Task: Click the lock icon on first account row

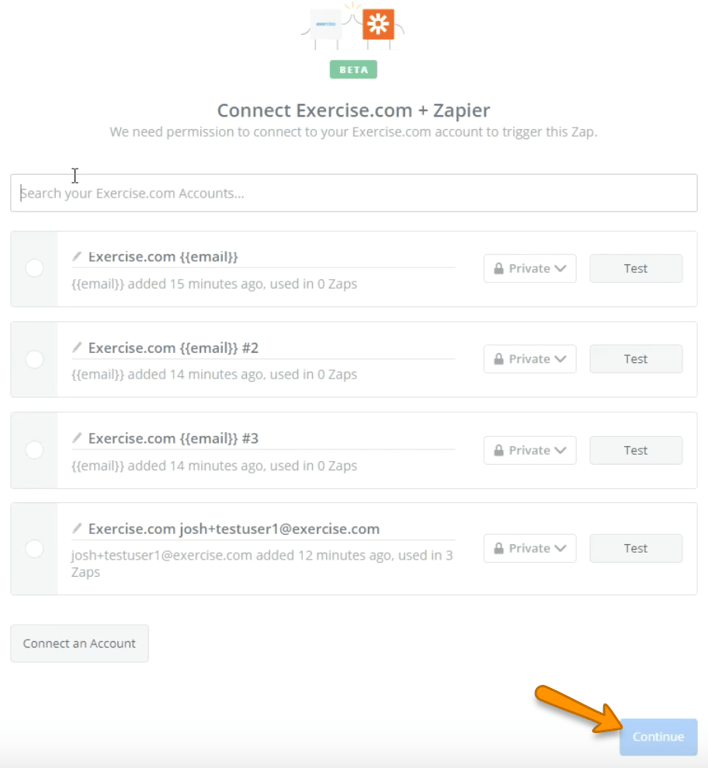Action: (x=498, y=269)
